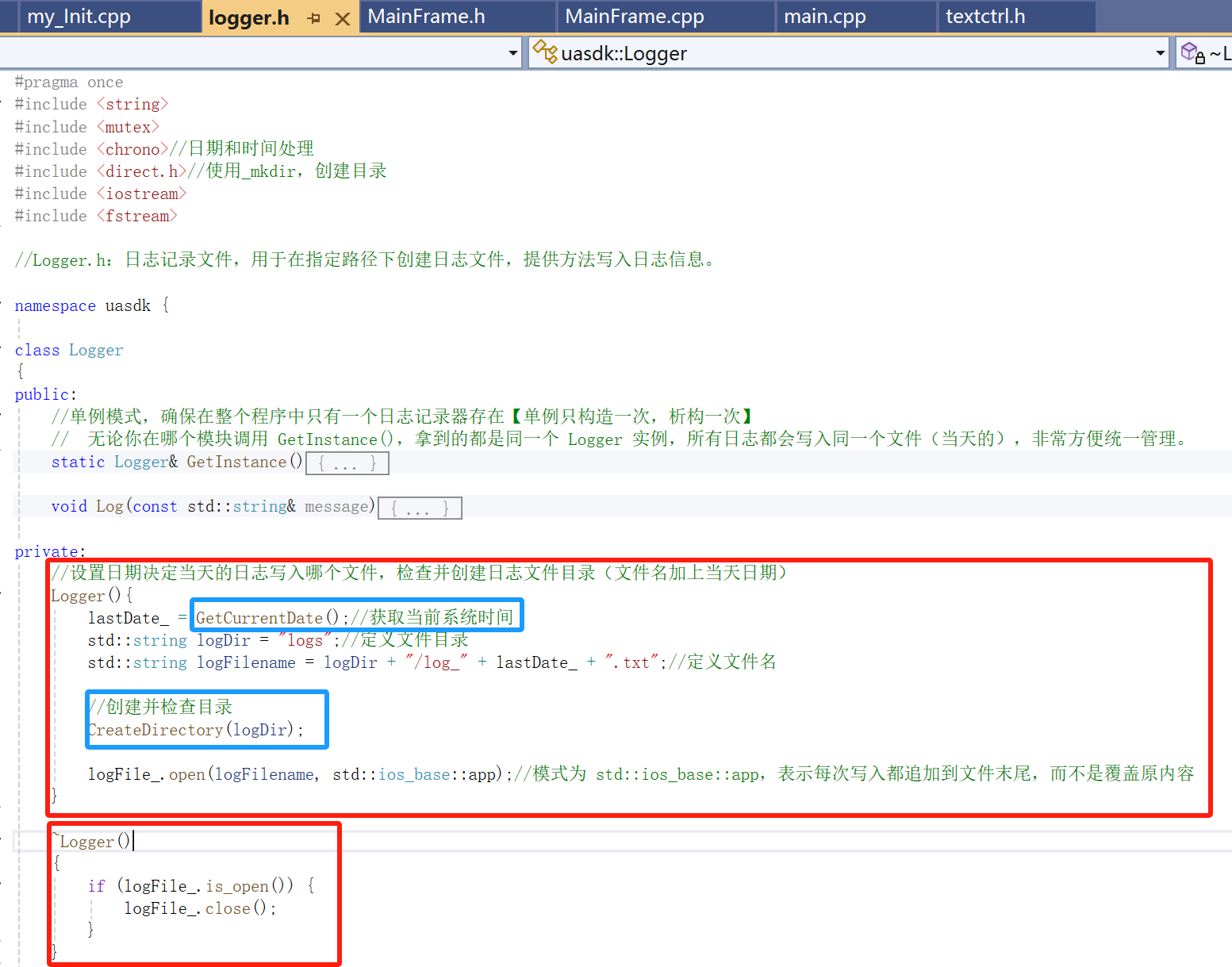Open the left project scope dropdown arrow
This screenshot has width=1232, height=967.
pos(513,53)
